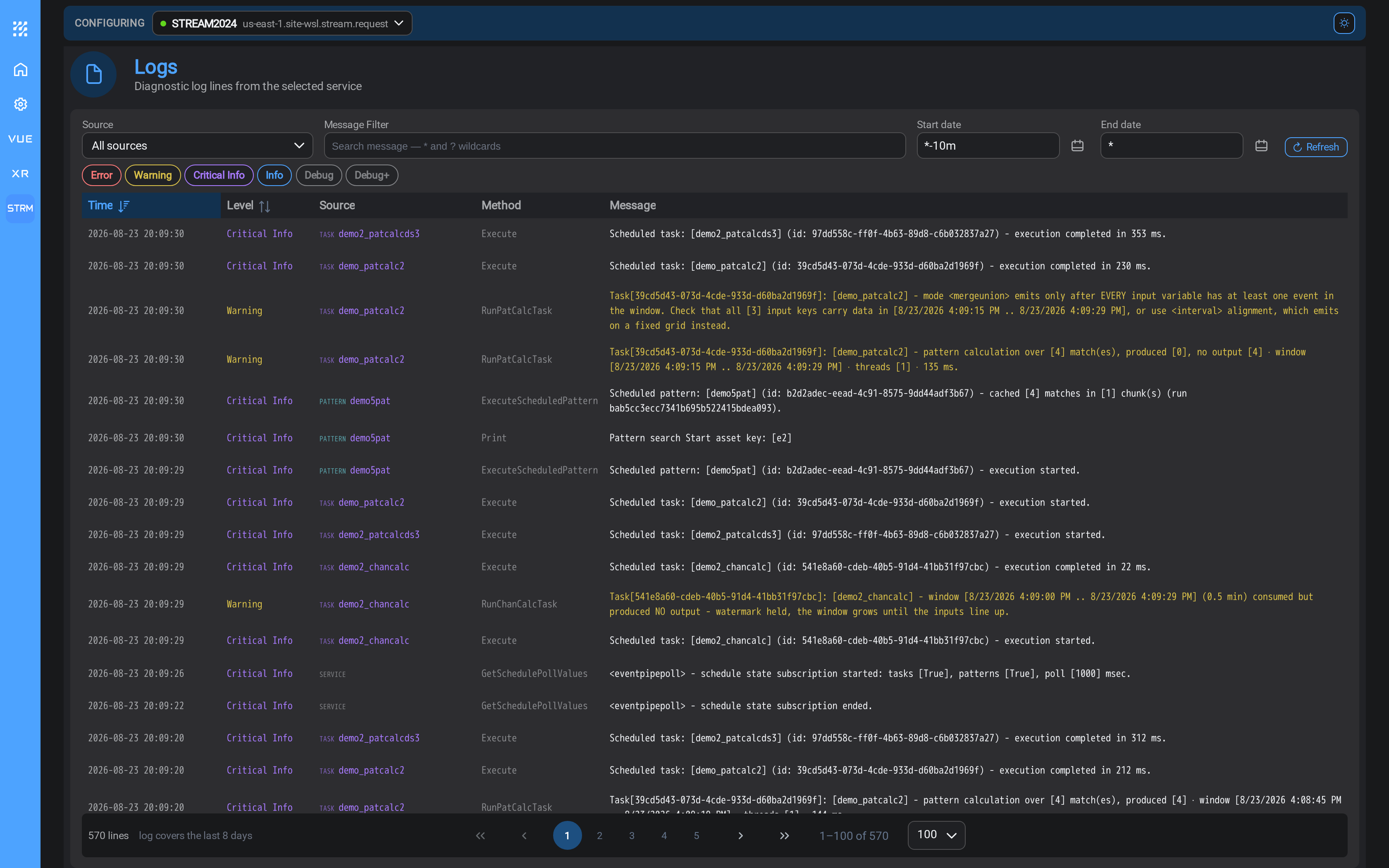The height and width of the screenshot is (868, 1389).
Task: Click 'watermark held' warning message
Action: click(962, 604)
